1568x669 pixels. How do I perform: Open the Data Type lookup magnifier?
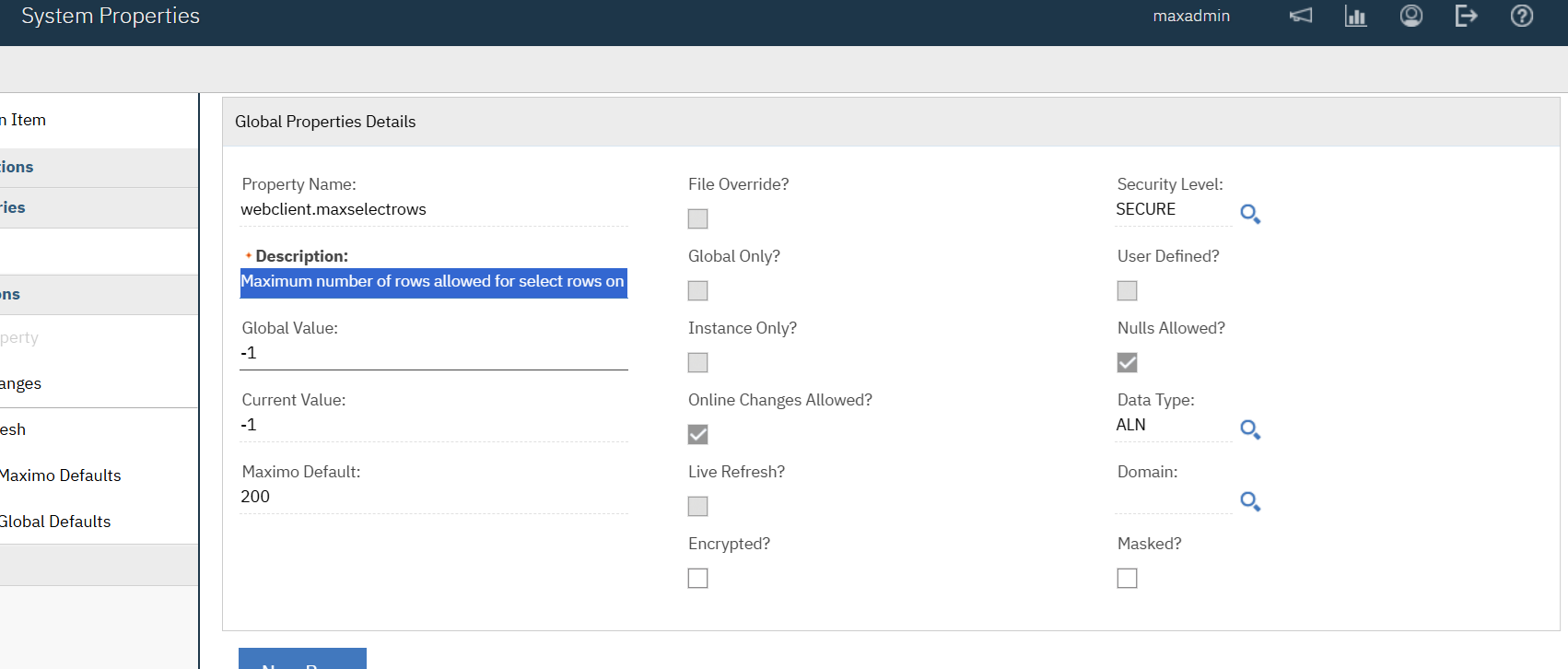[x=1249, y=429]
